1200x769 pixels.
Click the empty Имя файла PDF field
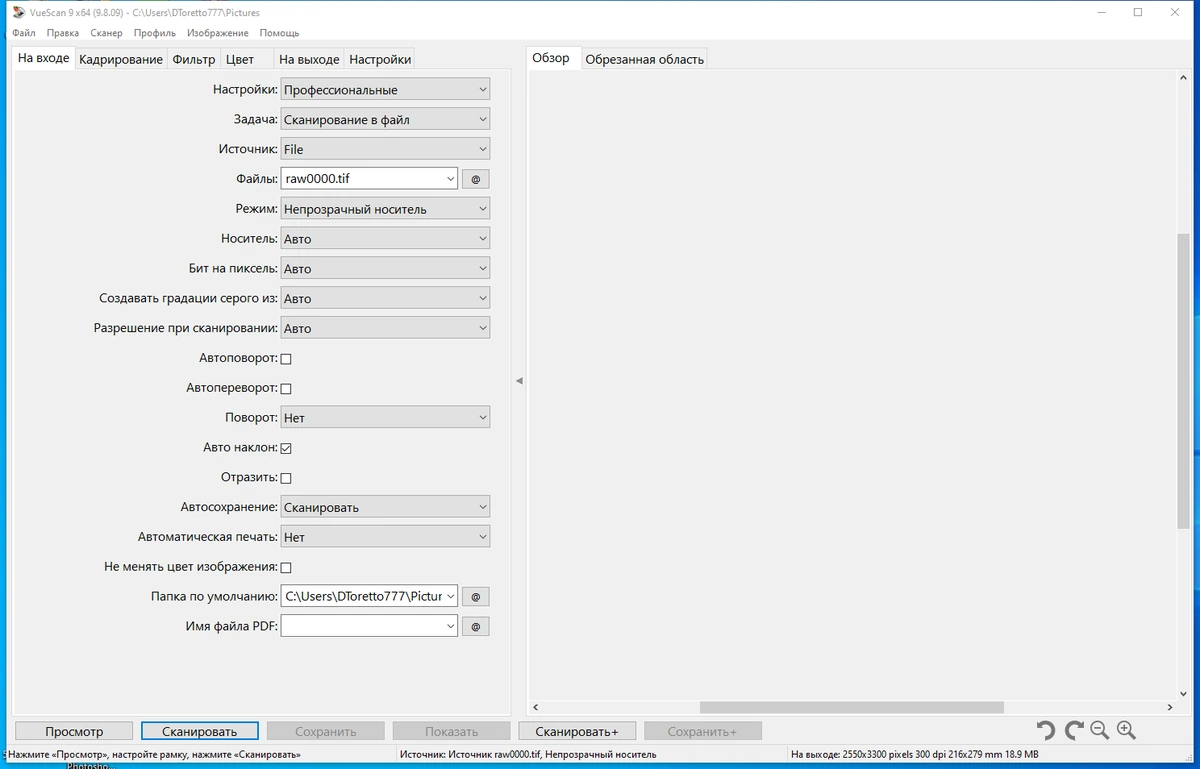click(x=369, y=626)
